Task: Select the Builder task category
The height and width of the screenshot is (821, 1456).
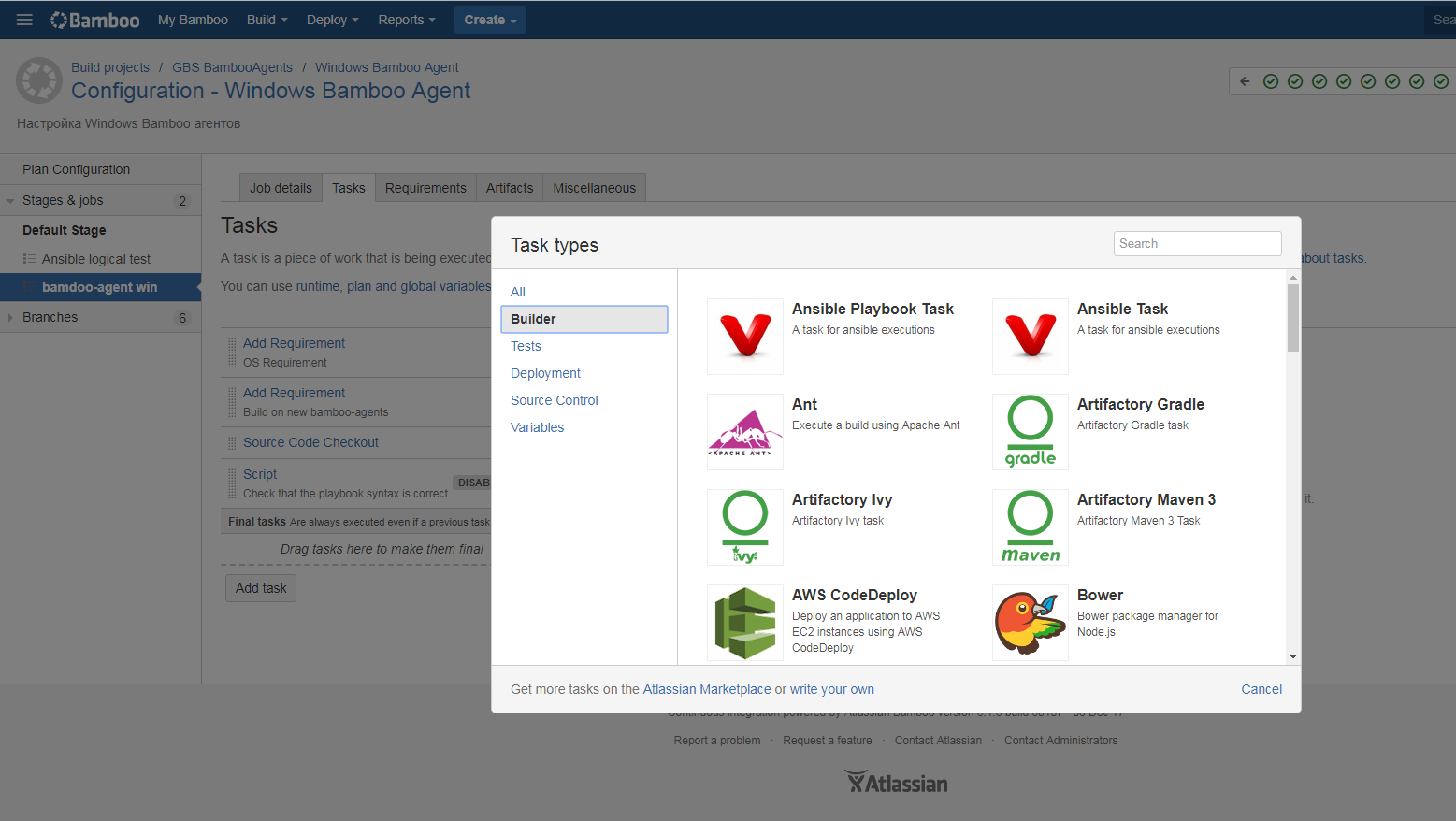Action: (584, 319)
